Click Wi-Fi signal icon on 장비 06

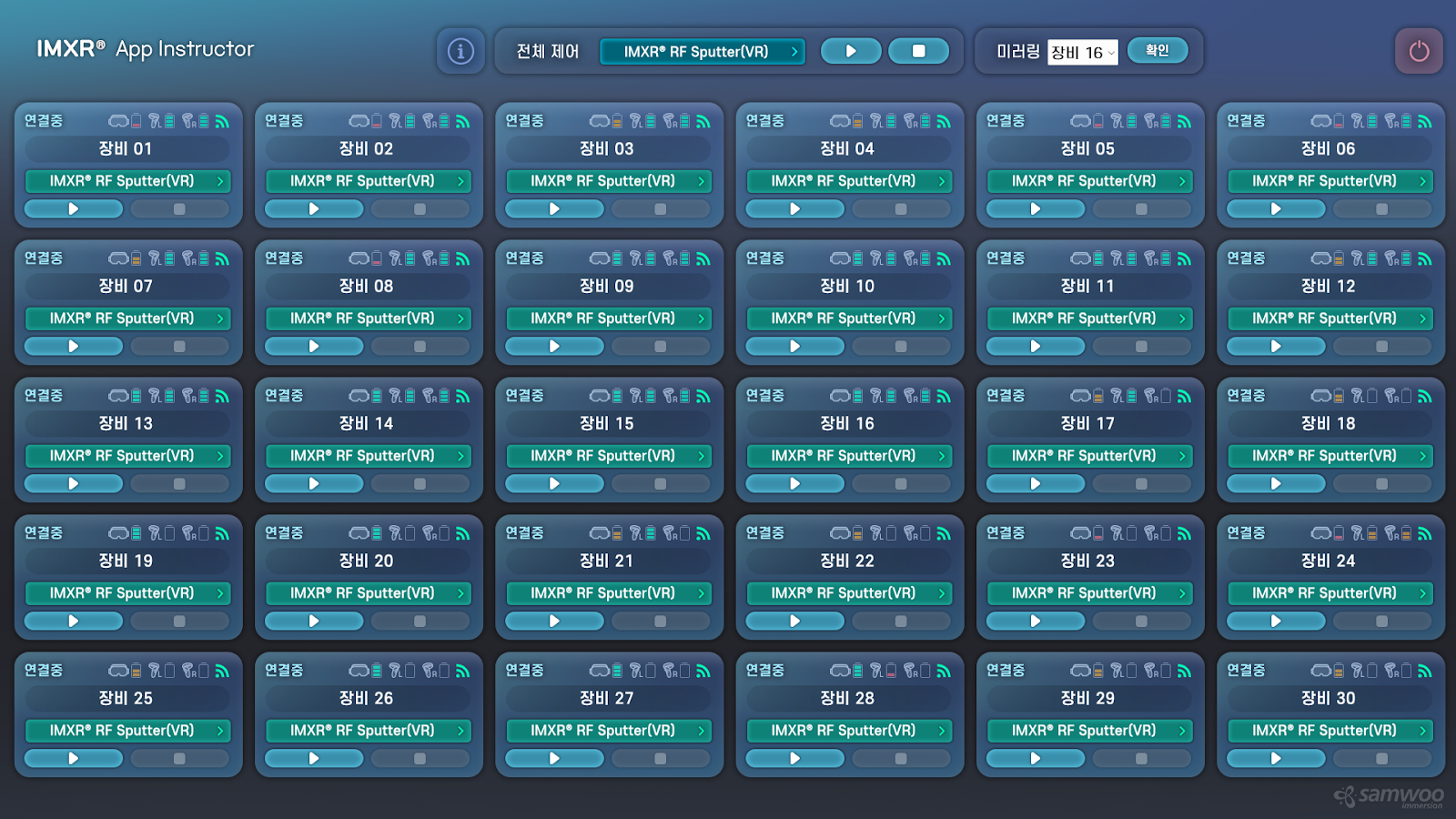[x=1425, y=121]
